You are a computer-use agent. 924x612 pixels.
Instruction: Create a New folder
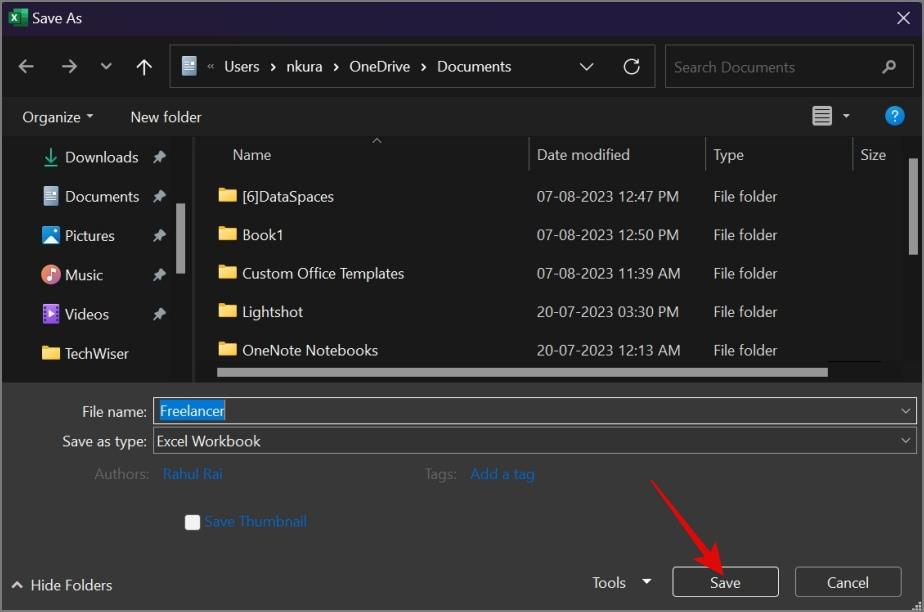pos(166,117)
